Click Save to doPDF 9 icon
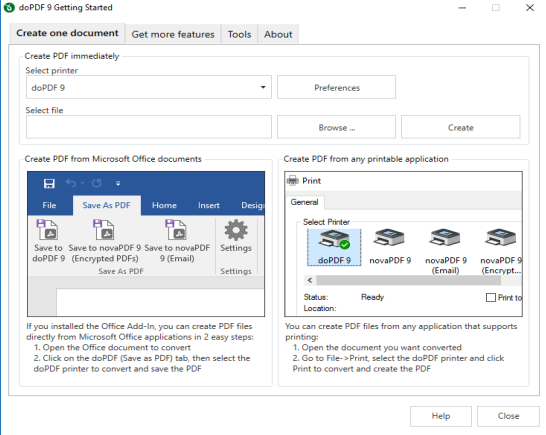The width and height of the screenshot is (546, 435). coord(48,230)
